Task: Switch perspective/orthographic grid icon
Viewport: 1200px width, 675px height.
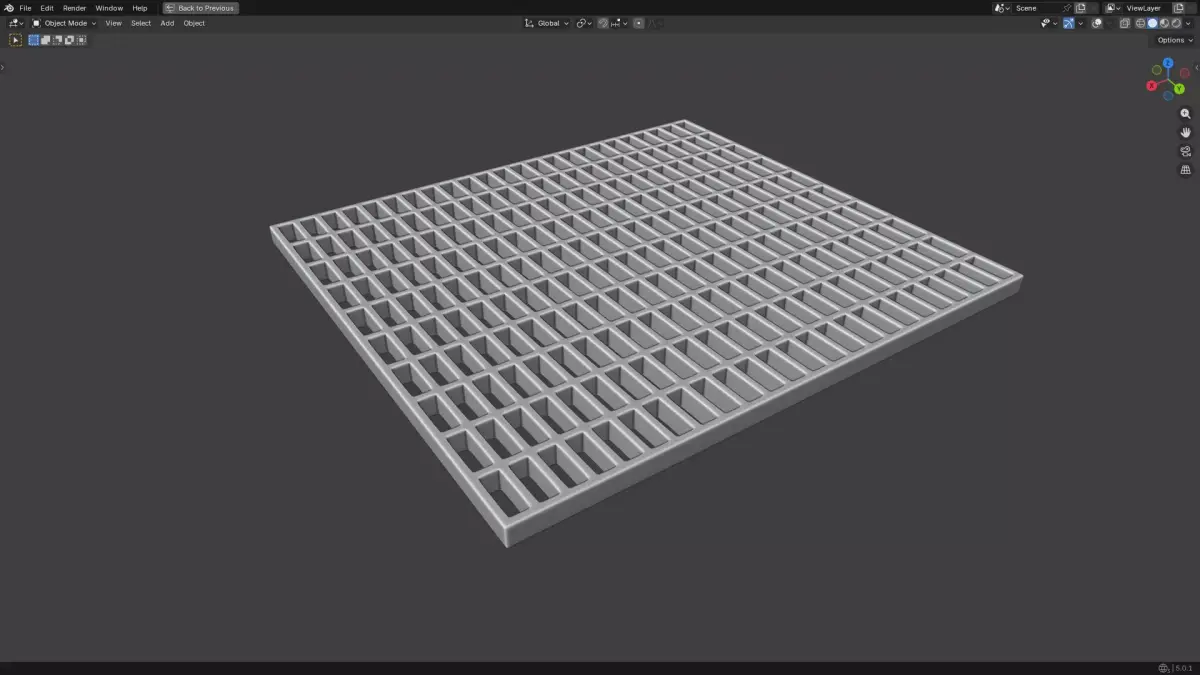Action: (x=1186, y=170)
